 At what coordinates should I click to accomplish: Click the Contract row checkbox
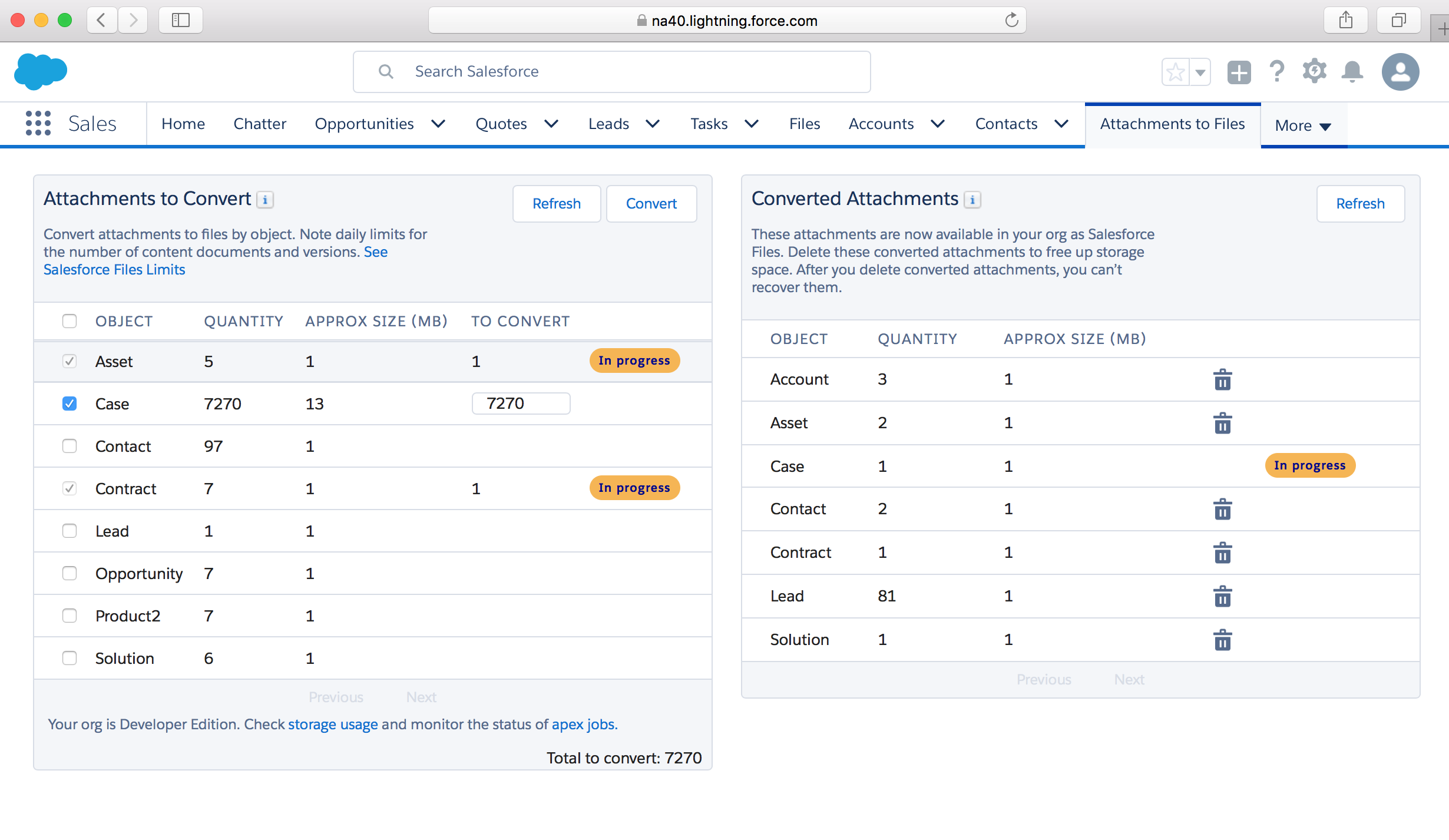70,488
